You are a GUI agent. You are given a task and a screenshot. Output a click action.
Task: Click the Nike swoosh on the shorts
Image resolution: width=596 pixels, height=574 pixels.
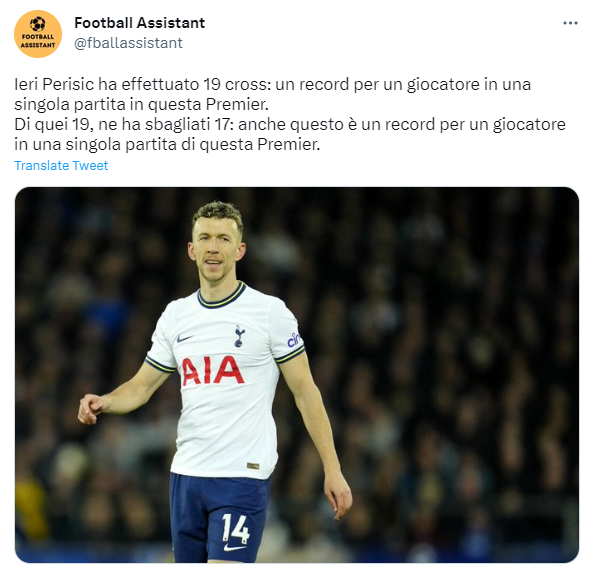pyautogui.click(x=234, y=548)
